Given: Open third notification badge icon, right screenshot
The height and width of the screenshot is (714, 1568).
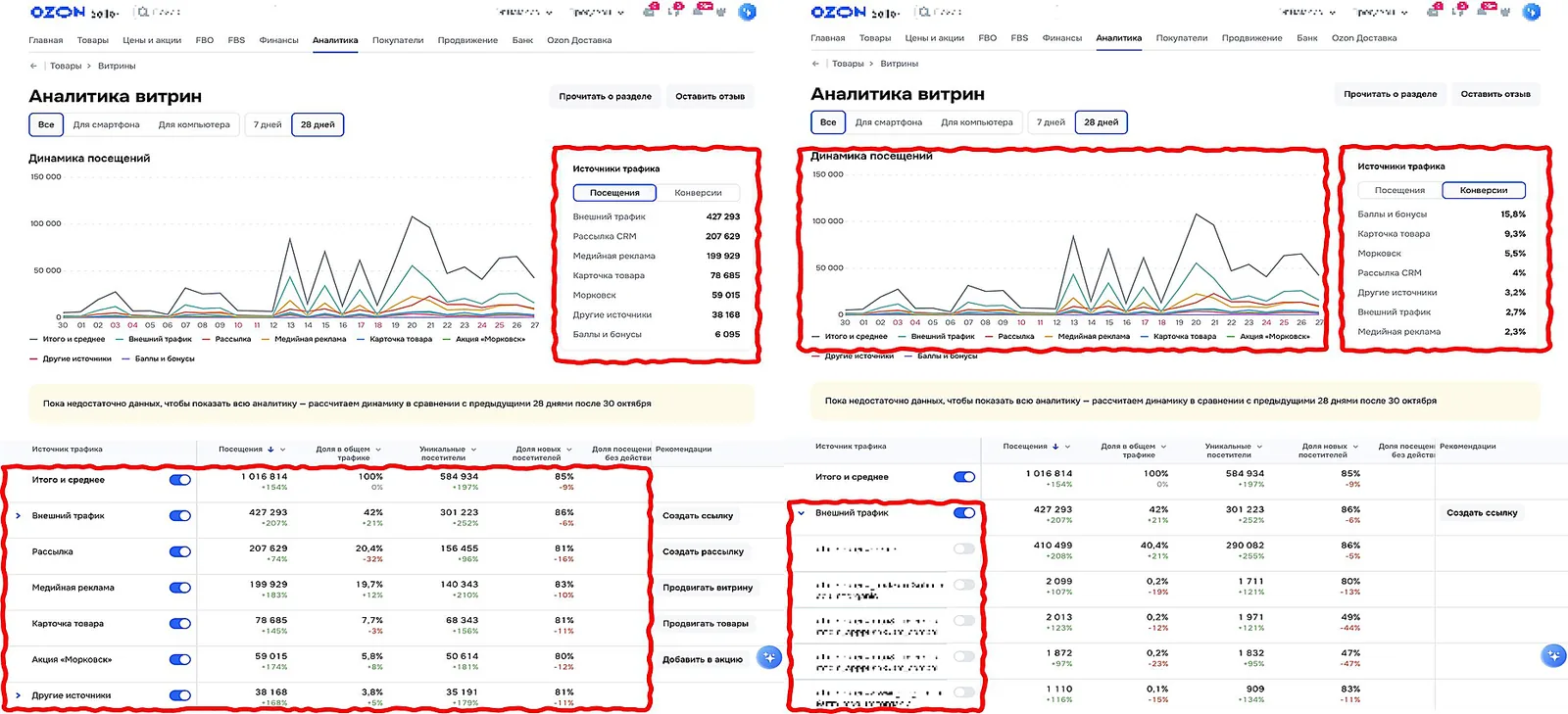Looking at the screenshot, I should pos(1489,10).
